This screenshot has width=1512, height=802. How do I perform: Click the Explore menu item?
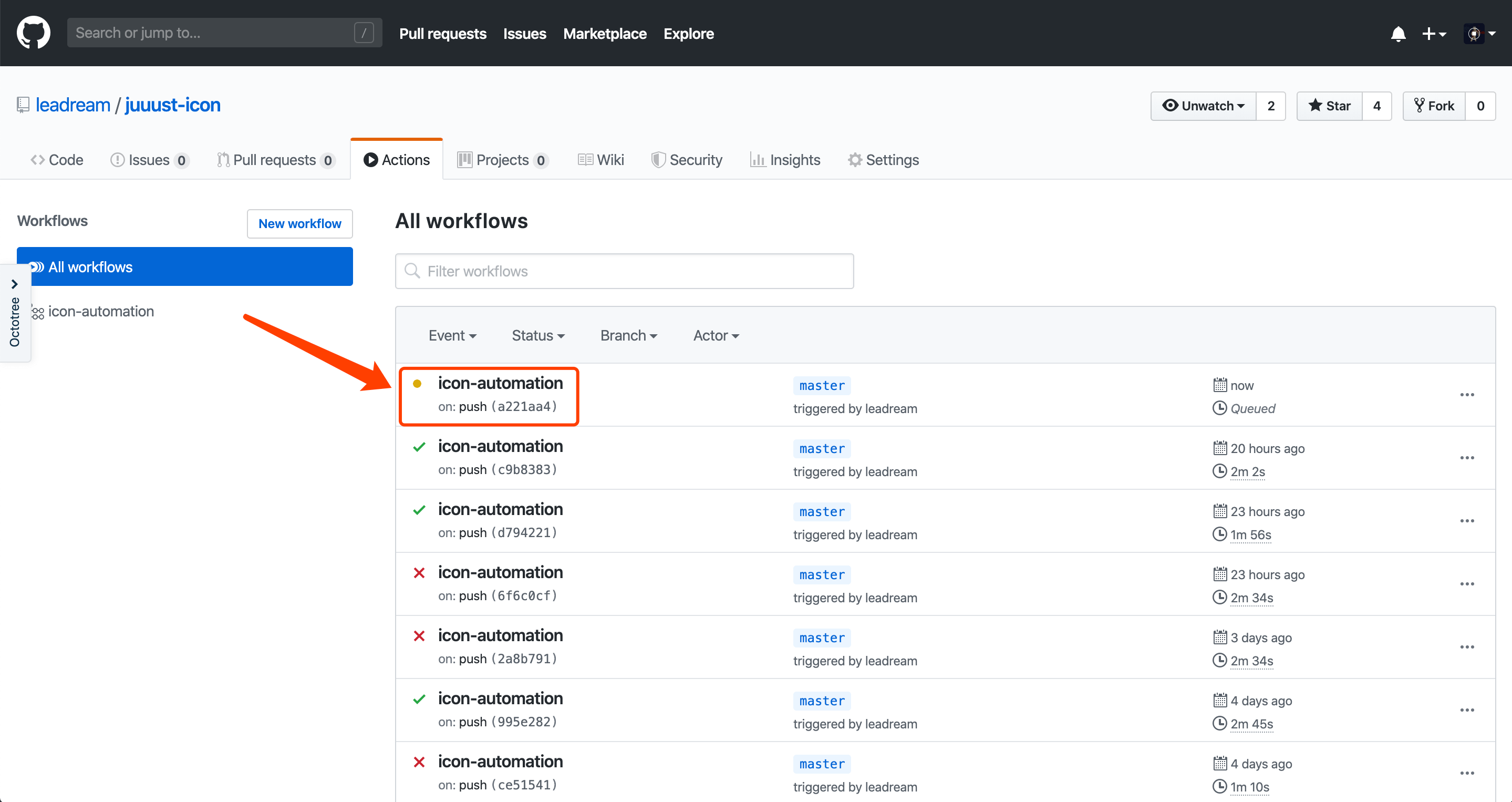(x=689, y=33)
